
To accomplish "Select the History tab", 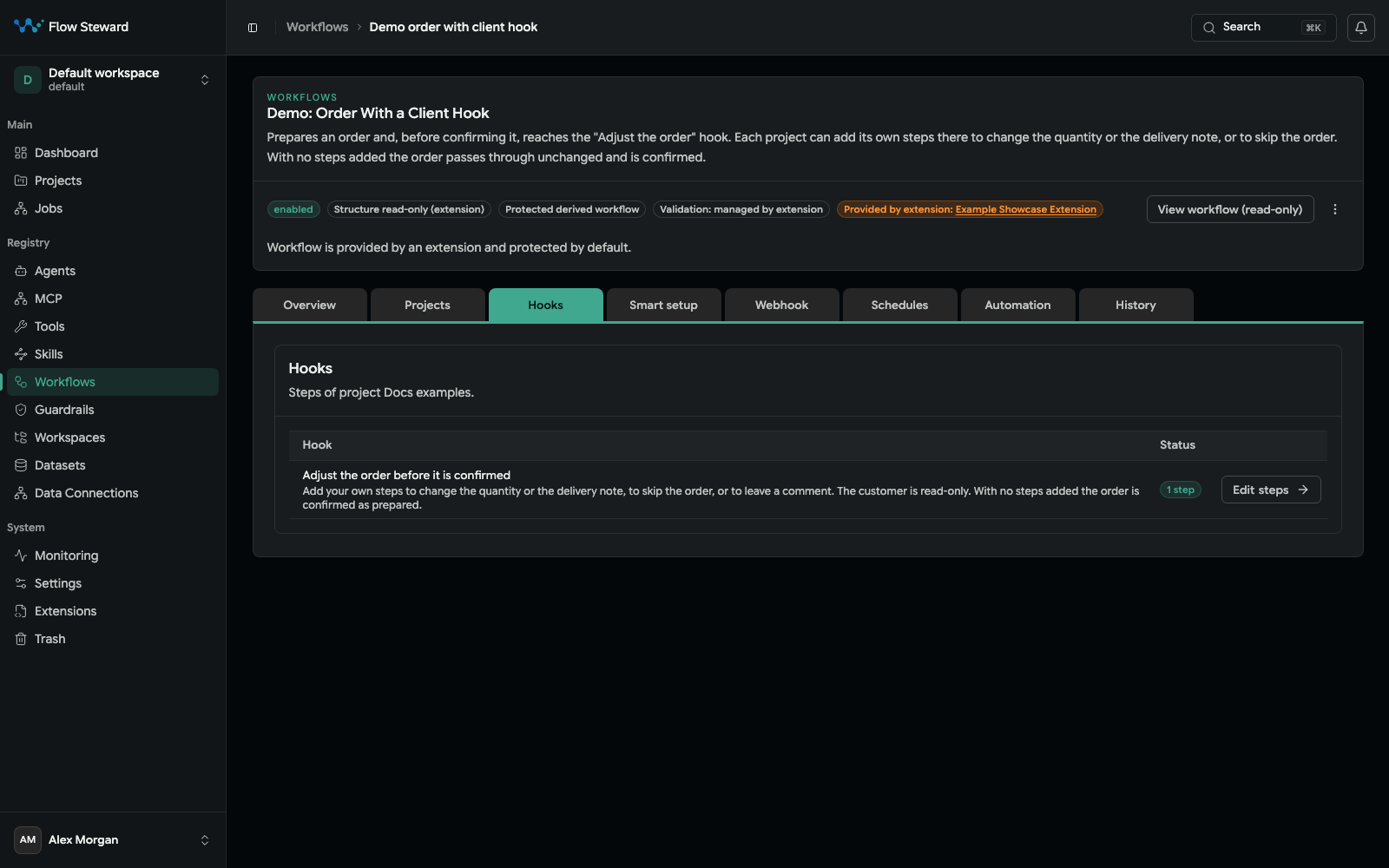I will click(1136, 305).
